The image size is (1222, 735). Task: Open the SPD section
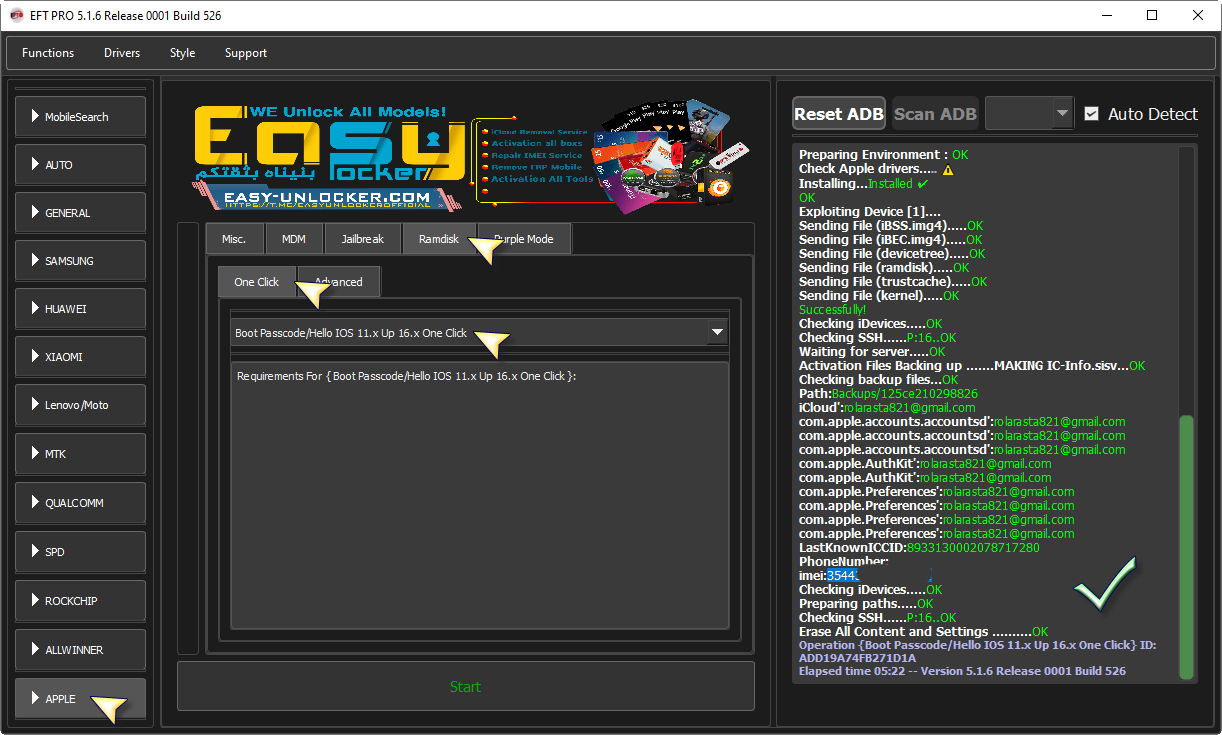[80, 552]
